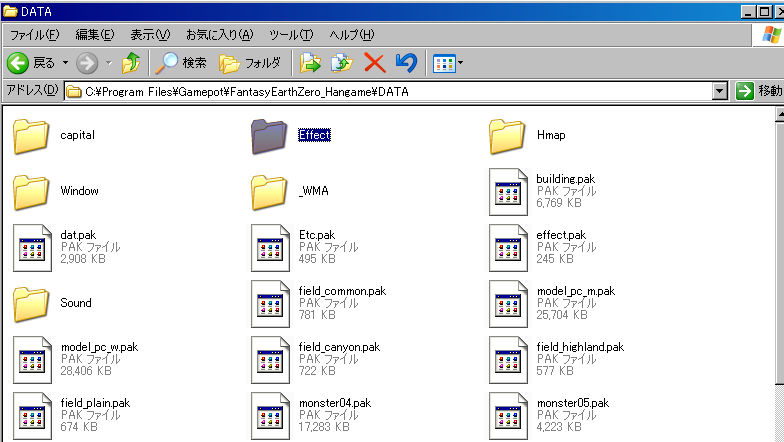Viewport: 784px width, 442px height.
Task: Delete the selection with red X
Action: (x=374, y=63)
